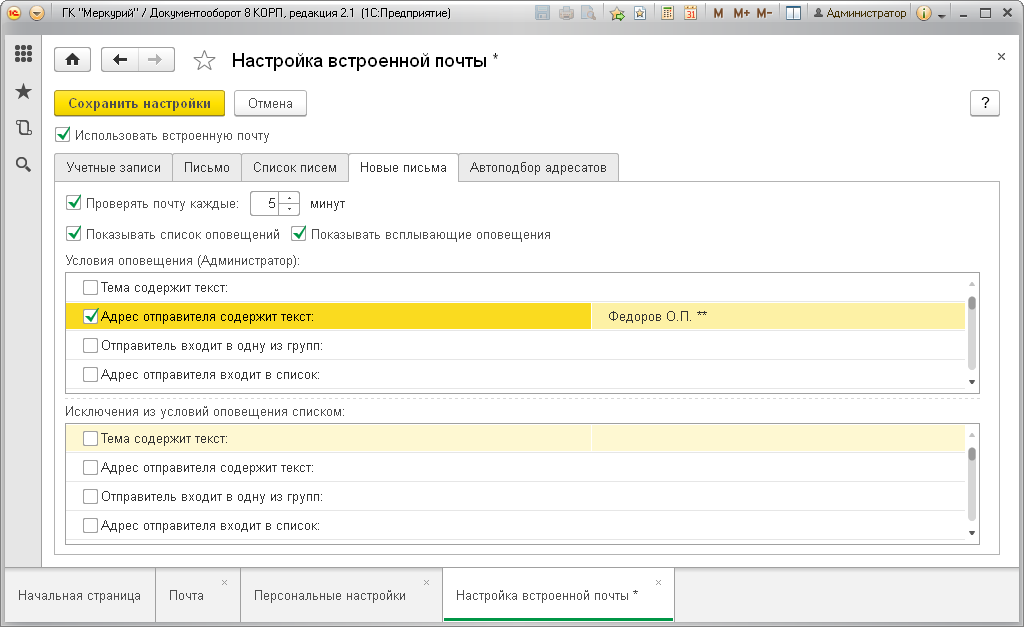Screen dimensions: 1024x627
Task: Click the Отмена button
Action: pos(270,103)
